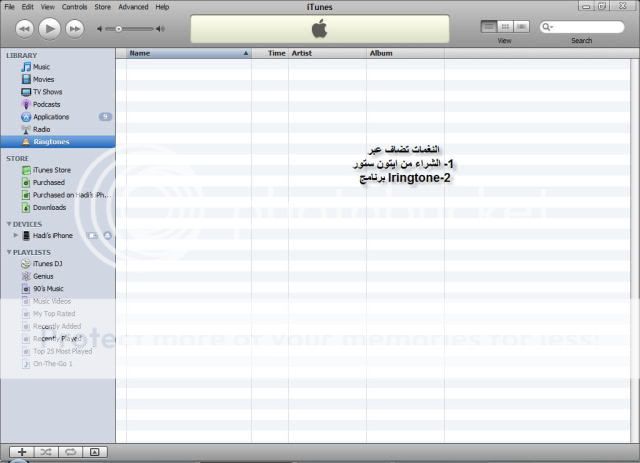Select the Purchased playlist icon
The height and width of the screenshot is (463, 640).
[26, 183]
